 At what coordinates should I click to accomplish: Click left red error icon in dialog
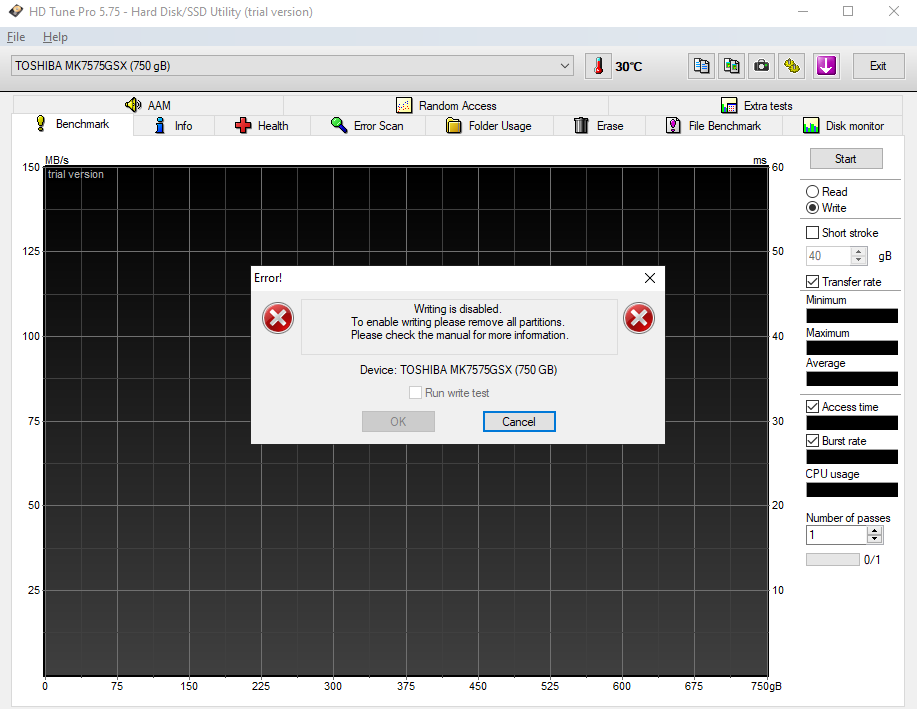click(x=278, y=318)
